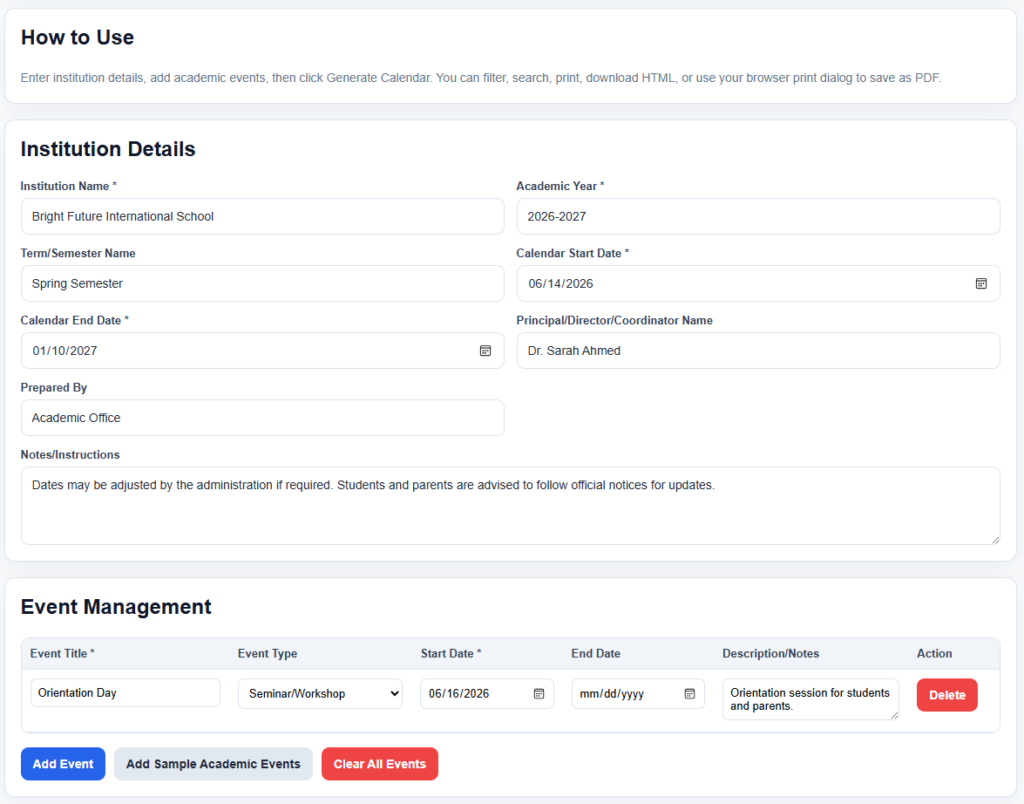Open event Start Date calendar icon
This screenshot has height=804, width=1024.
click(x=539, y=694)
